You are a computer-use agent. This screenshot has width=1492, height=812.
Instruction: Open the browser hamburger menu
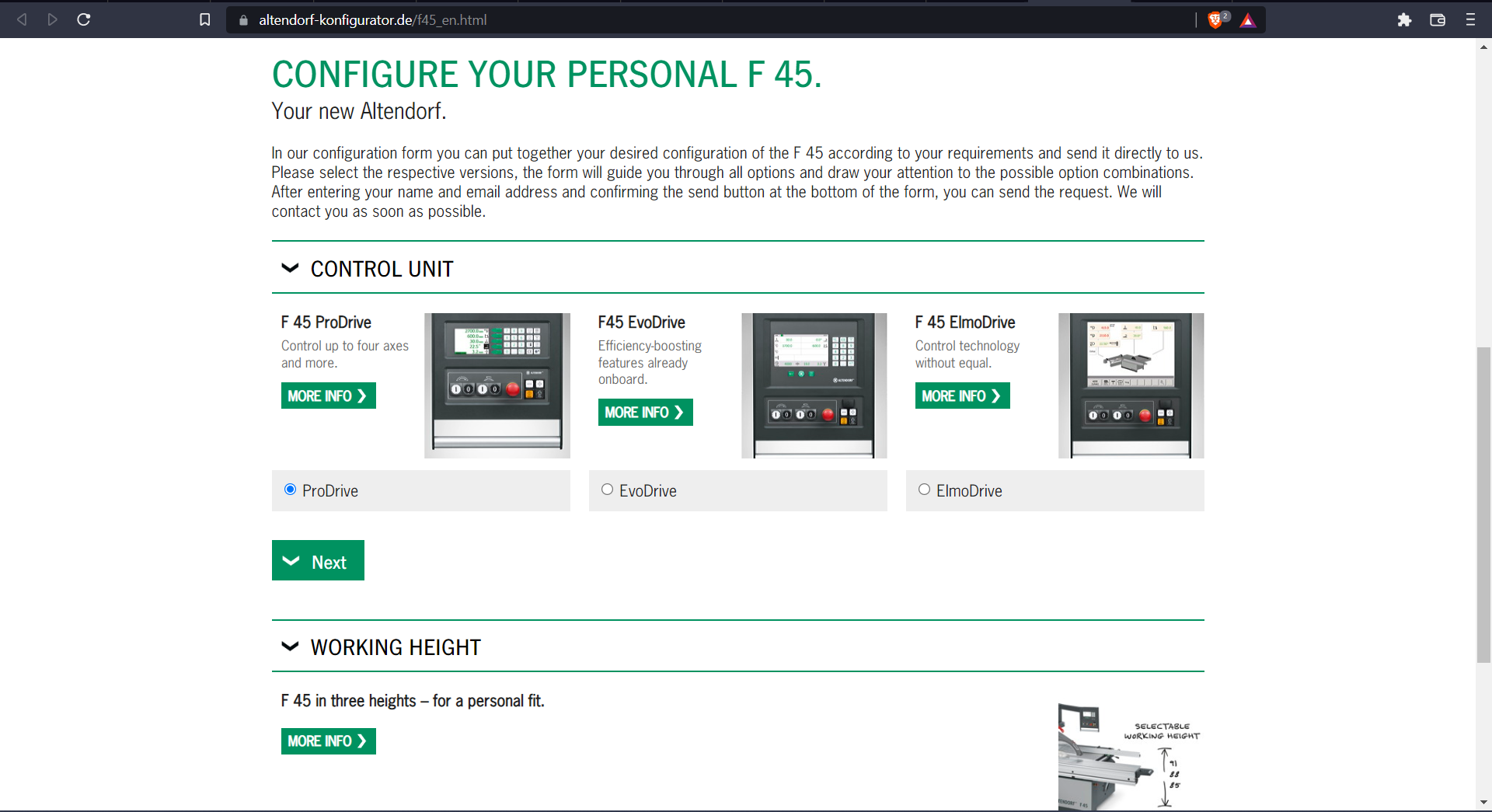pos(1470,19)
